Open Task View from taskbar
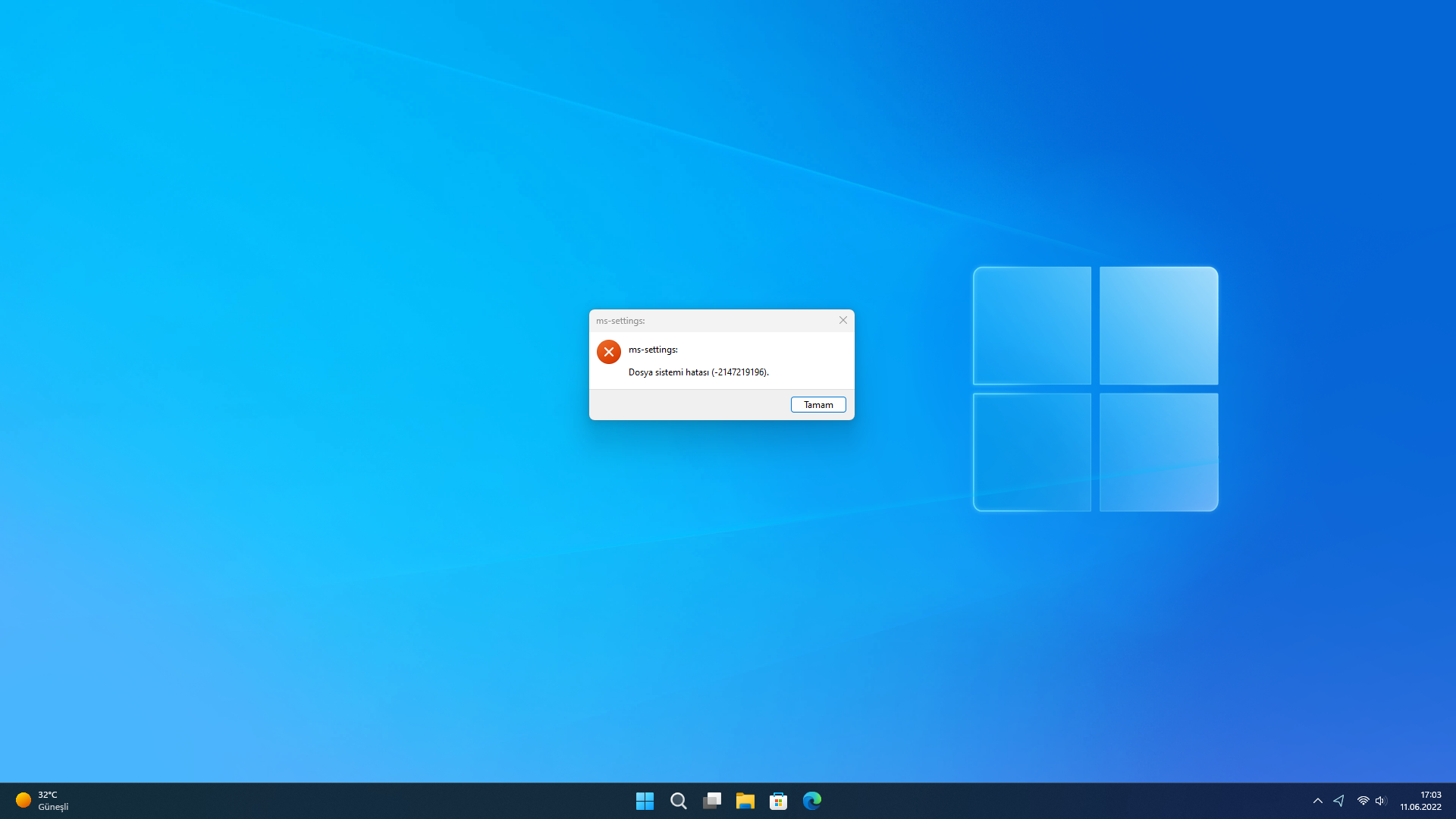This screenshot has width=1456, height=819. tap(711, 801)
